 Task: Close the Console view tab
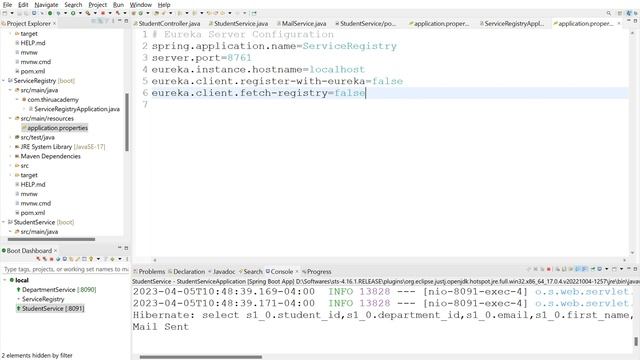[297, 271]
